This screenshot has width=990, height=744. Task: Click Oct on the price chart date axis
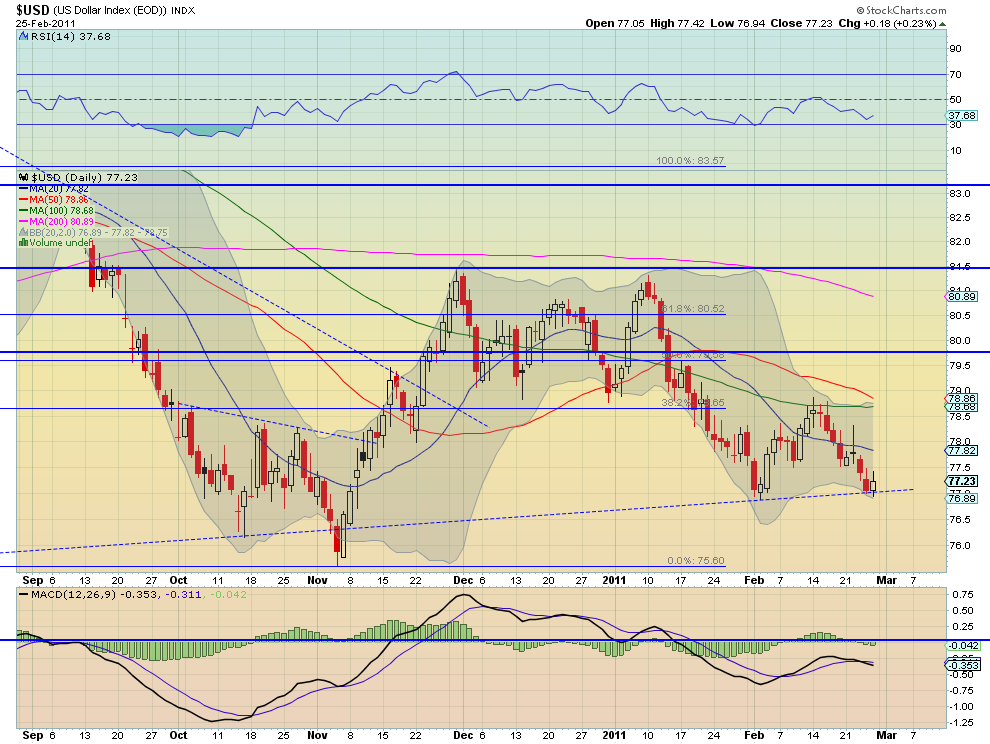[x=179, y=580]
